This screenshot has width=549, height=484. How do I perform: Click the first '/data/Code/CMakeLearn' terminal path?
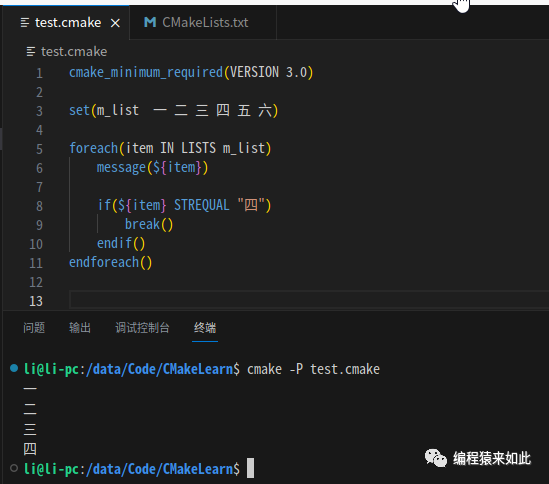pyautogui.click(x=159, y=369)
